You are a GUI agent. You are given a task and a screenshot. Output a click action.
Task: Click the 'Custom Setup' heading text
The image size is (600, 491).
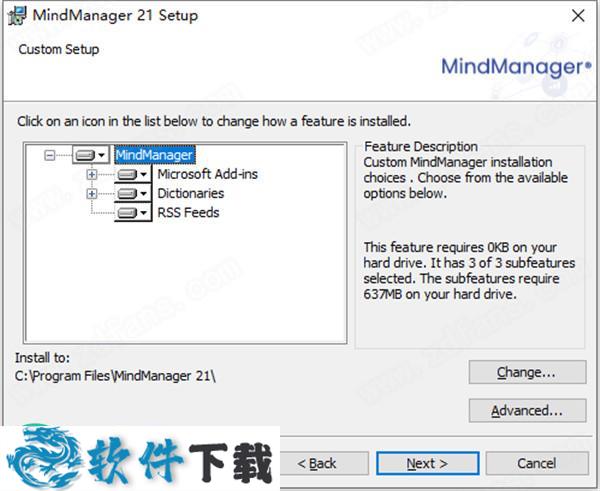point(59,49)
